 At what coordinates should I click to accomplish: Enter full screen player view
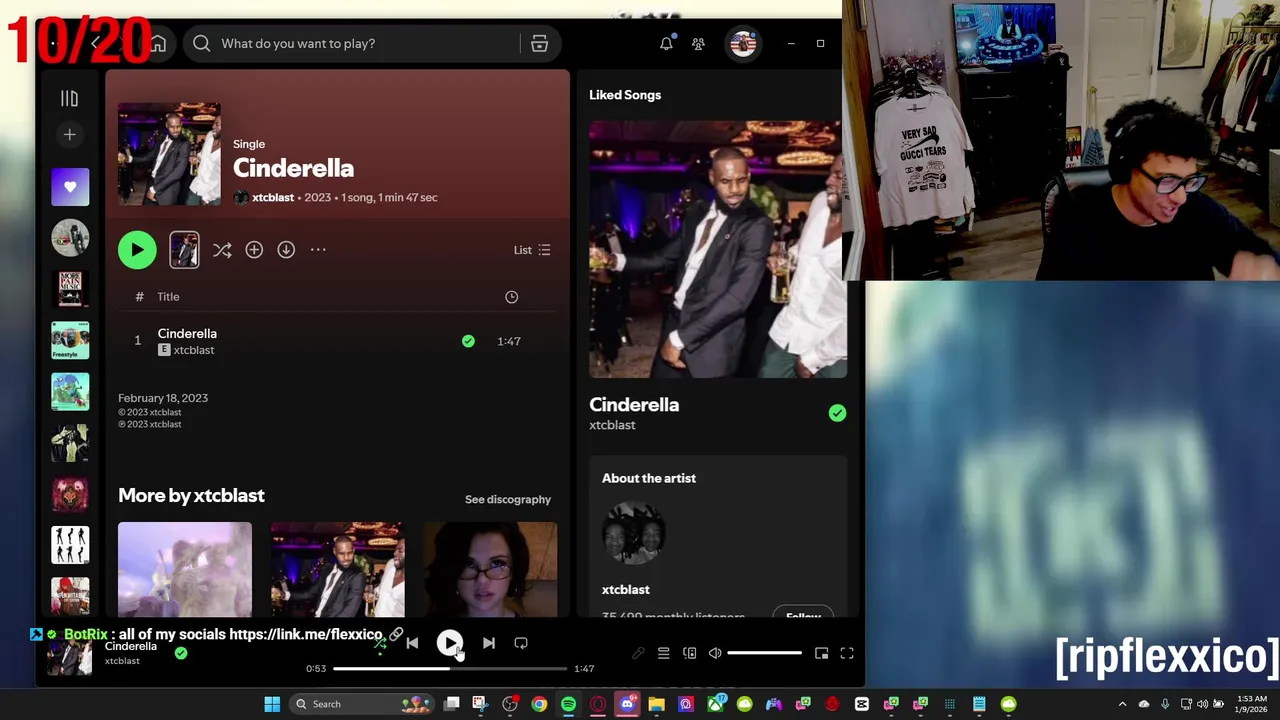click(847, 653)
